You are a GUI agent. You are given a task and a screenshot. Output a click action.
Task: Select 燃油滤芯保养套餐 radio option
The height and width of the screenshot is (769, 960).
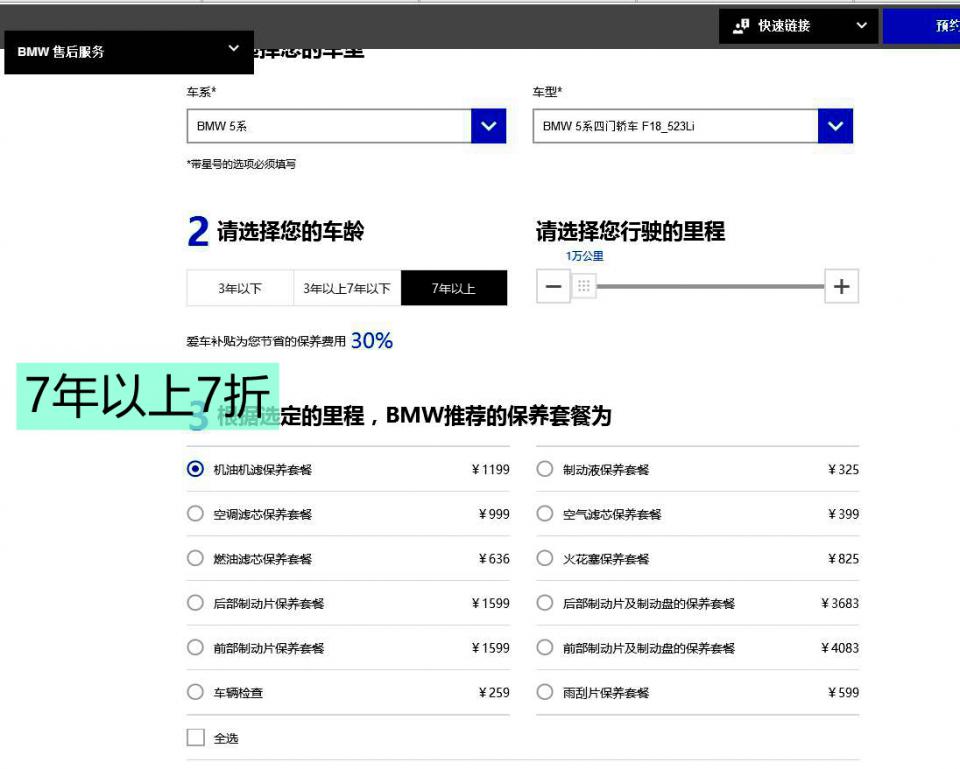(x=195, y=558)
